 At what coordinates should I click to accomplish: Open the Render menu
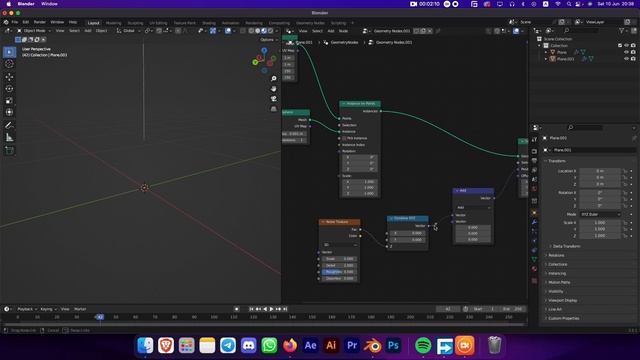40,22
